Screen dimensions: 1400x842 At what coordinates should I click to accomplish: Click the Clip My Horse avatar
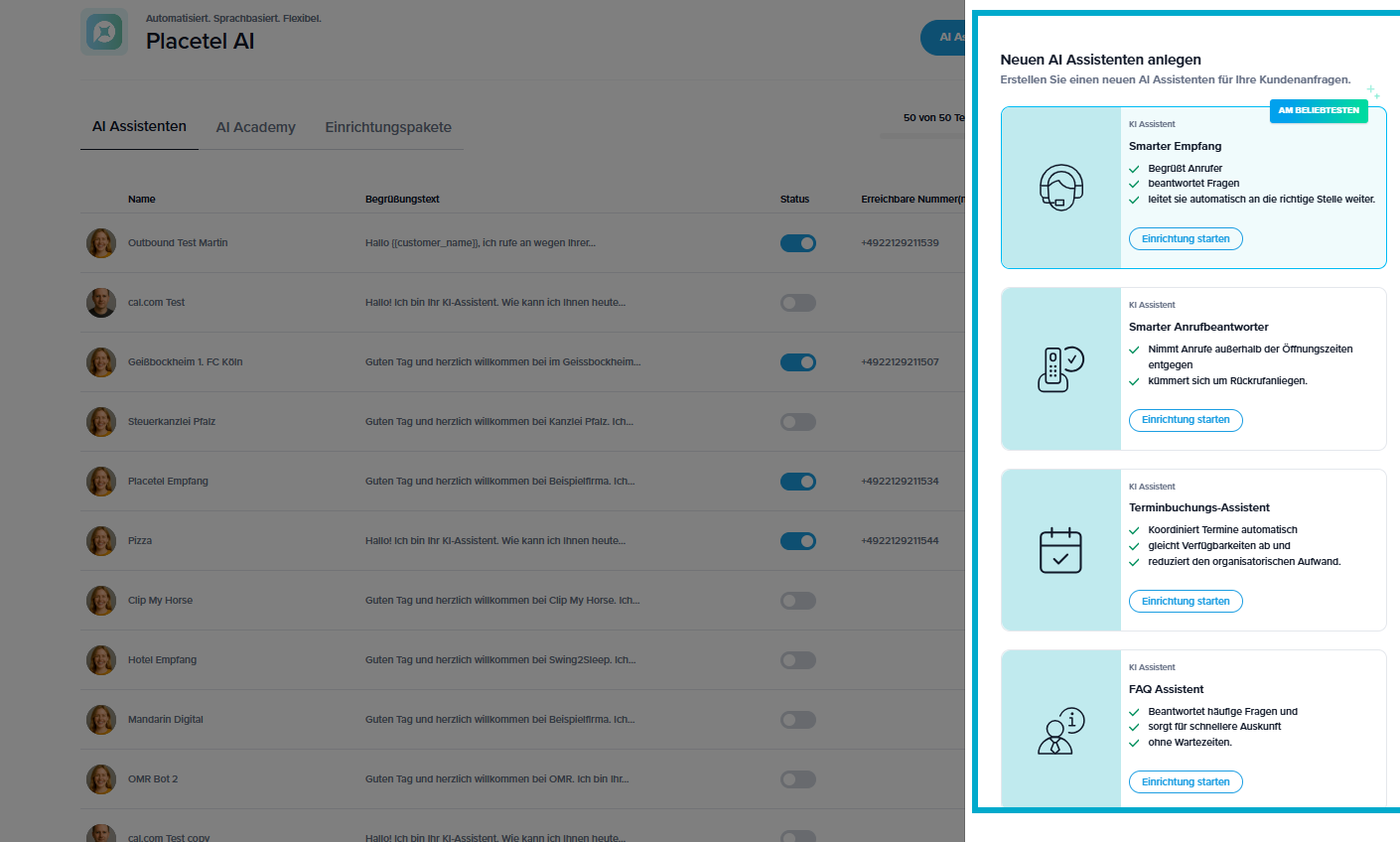[101, 601]
